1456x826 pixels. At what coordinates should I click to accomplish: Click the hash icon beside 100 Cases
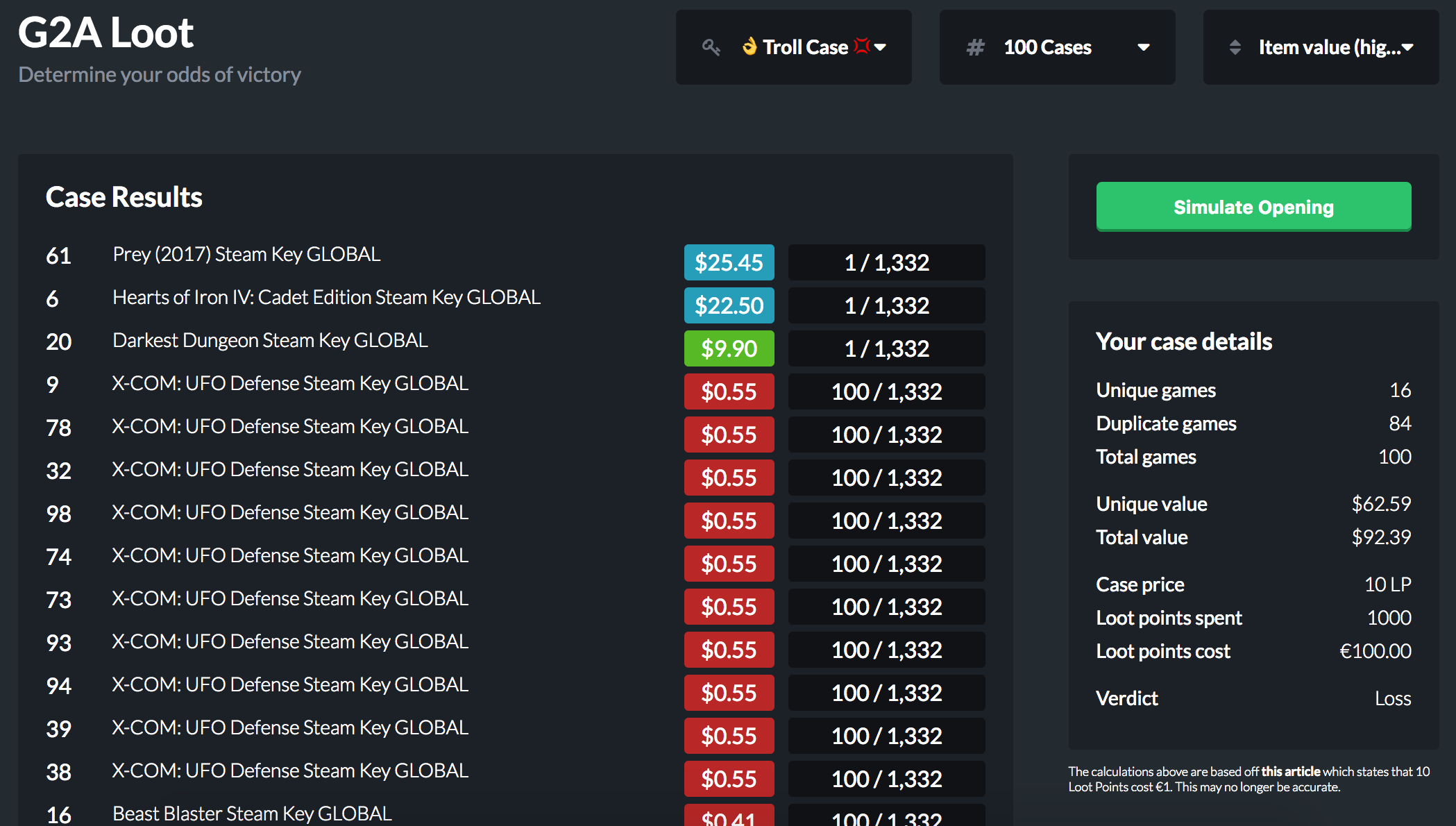point(975,47)
